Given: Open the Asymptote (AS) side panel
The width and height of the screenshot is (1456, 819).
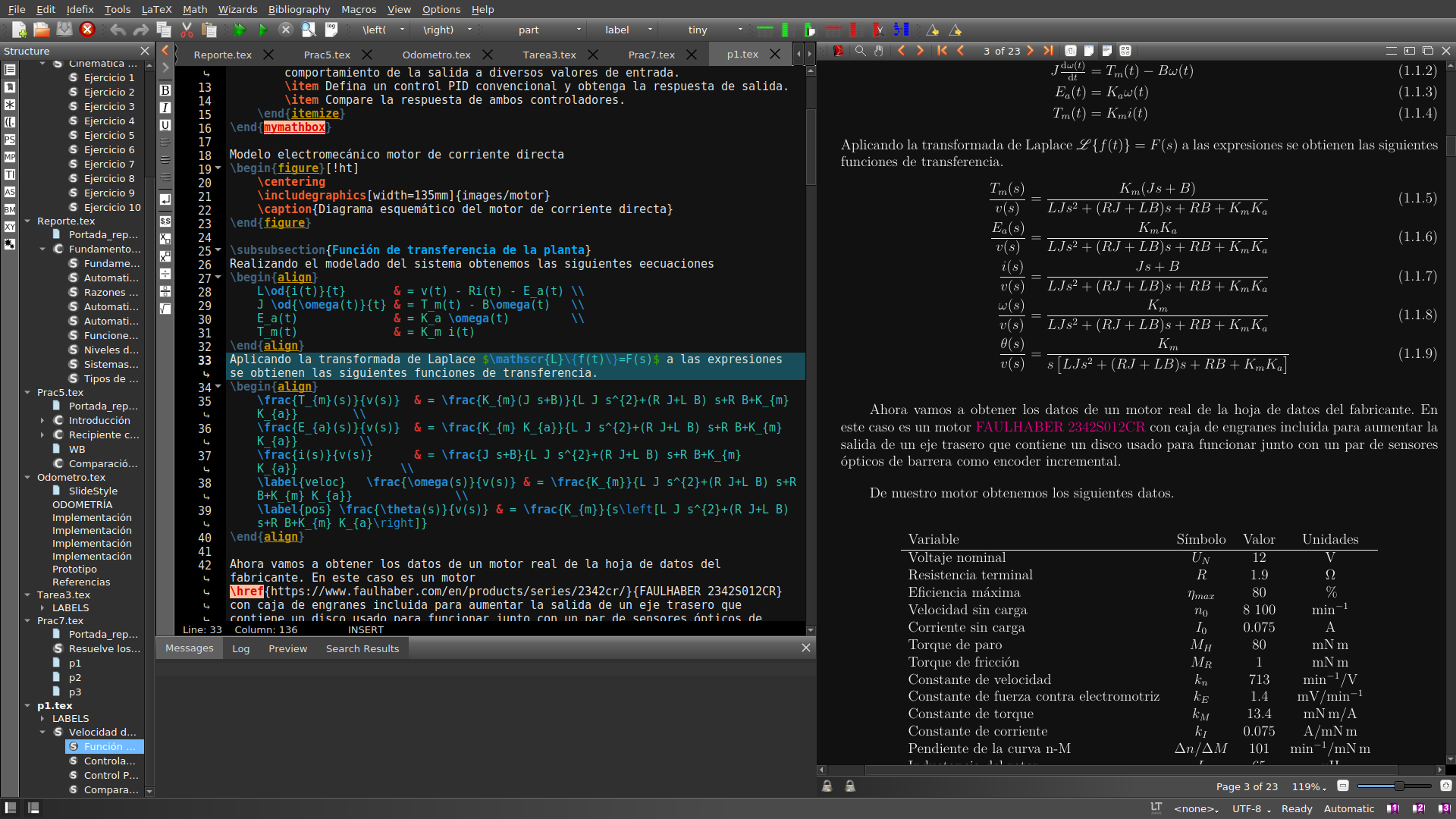Looking at the screenshot, I should pos(10,192).
